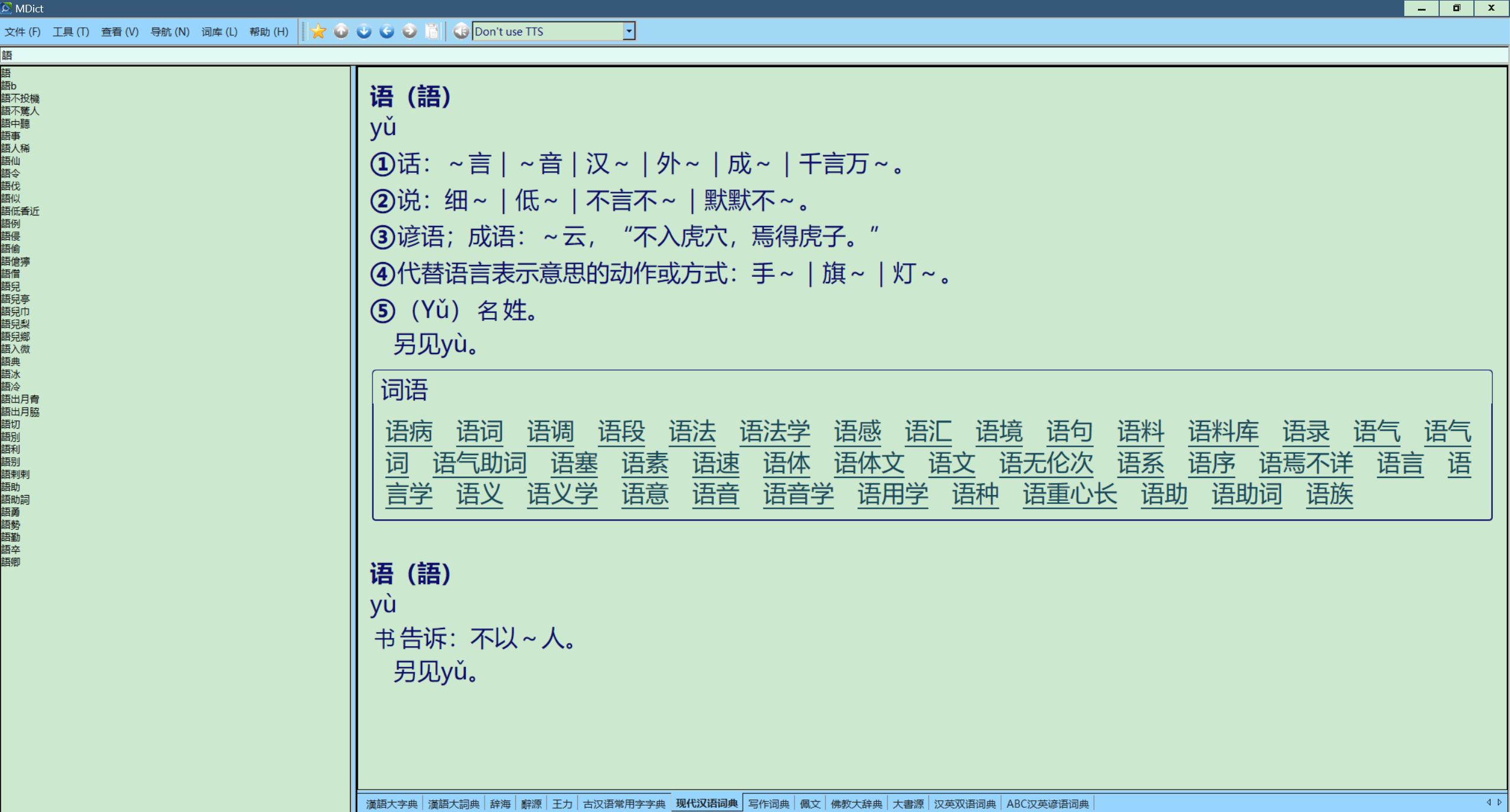
Task: Click the speaker pronunciation icon
Action: [460, 31]
